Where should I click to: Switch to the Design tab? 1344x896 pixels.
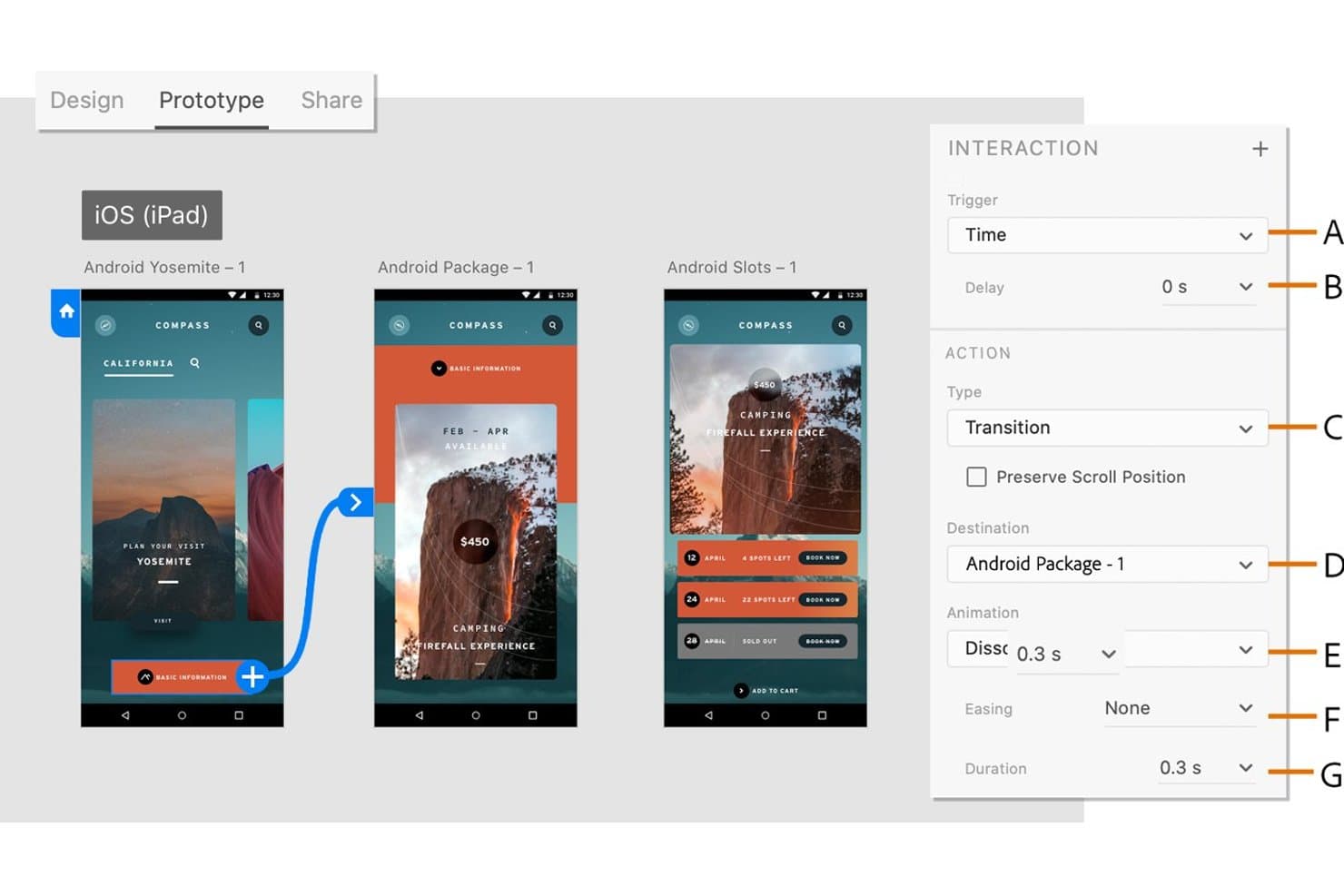point(87,100)
